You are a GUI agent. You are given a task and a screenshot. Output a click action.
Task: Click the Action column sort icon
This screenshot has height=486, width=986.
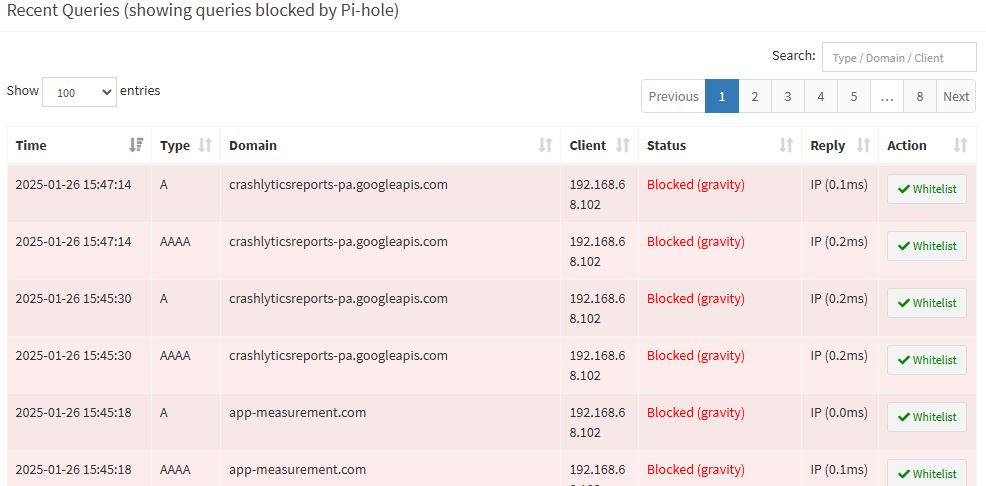tap(960, 145)
